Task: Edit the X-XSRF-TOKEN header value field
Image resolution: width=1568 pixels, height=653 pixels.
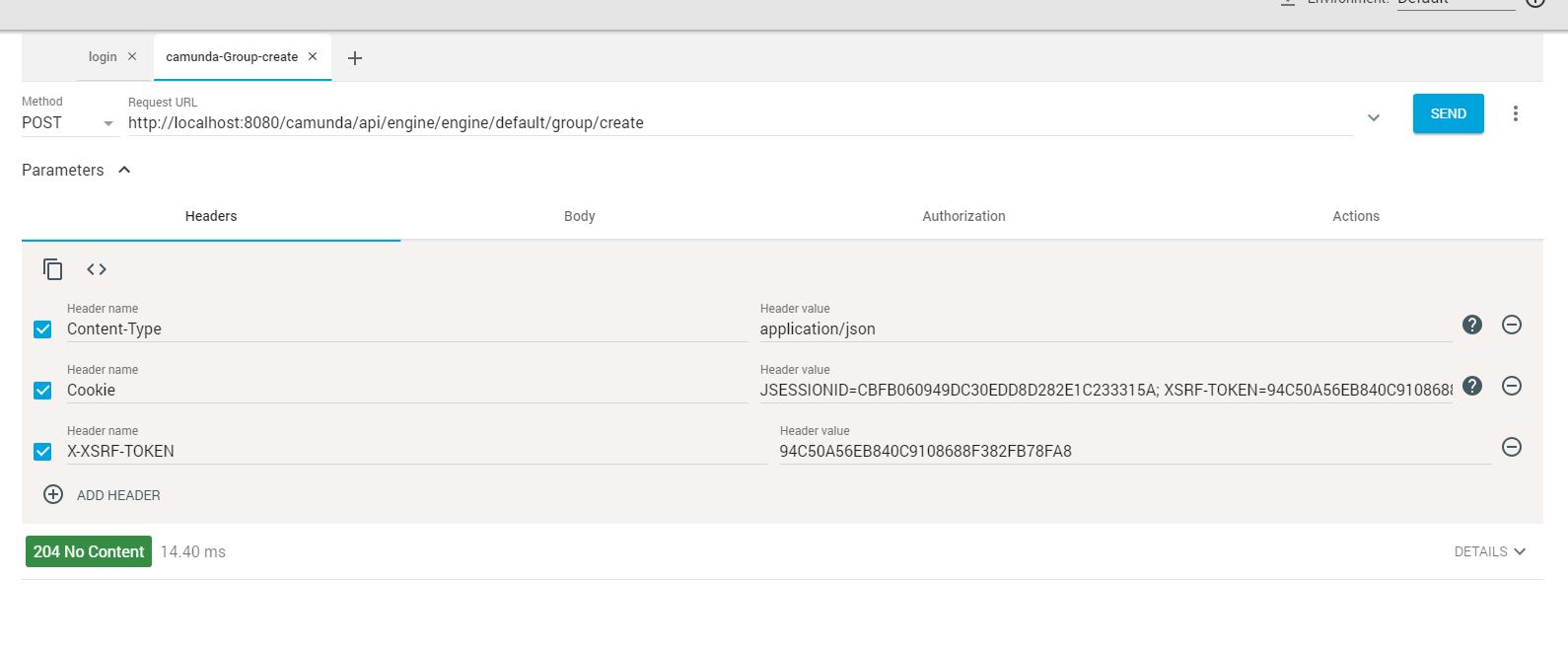Action: [x=1135, y=451]
